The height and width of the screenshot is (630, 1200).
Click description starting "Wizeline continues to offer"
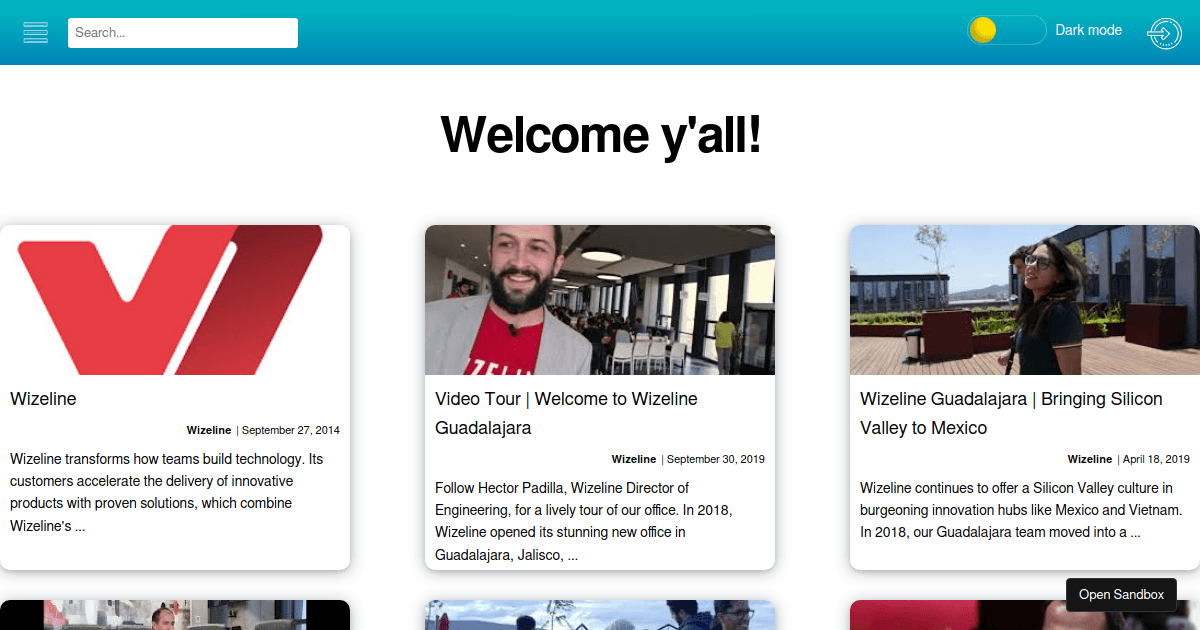[1021, 510]
